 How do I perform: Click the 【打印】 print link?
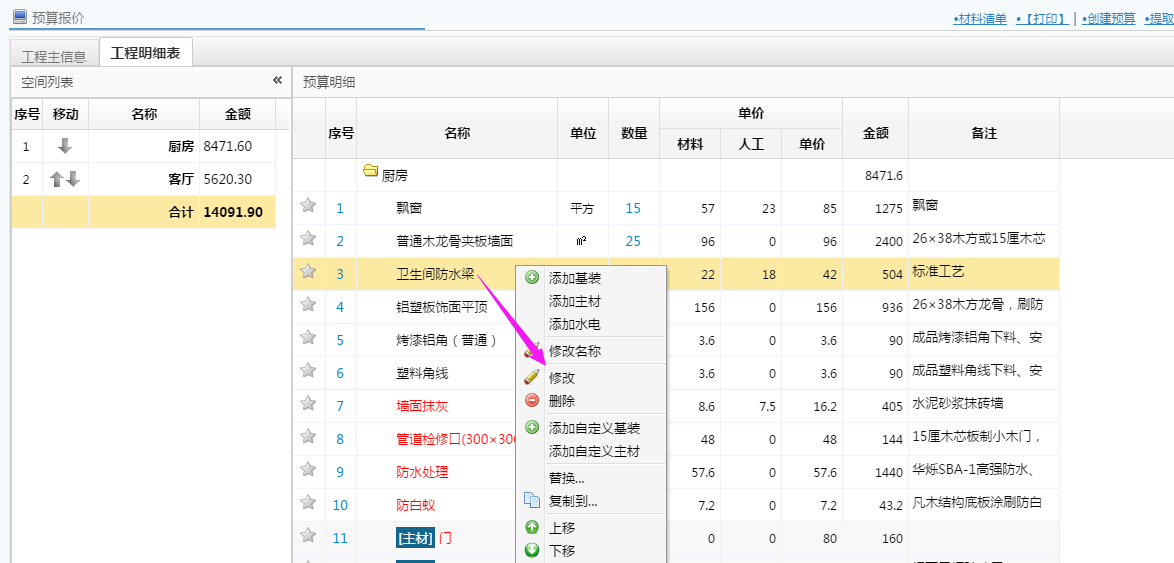(x=1041, y=19)
